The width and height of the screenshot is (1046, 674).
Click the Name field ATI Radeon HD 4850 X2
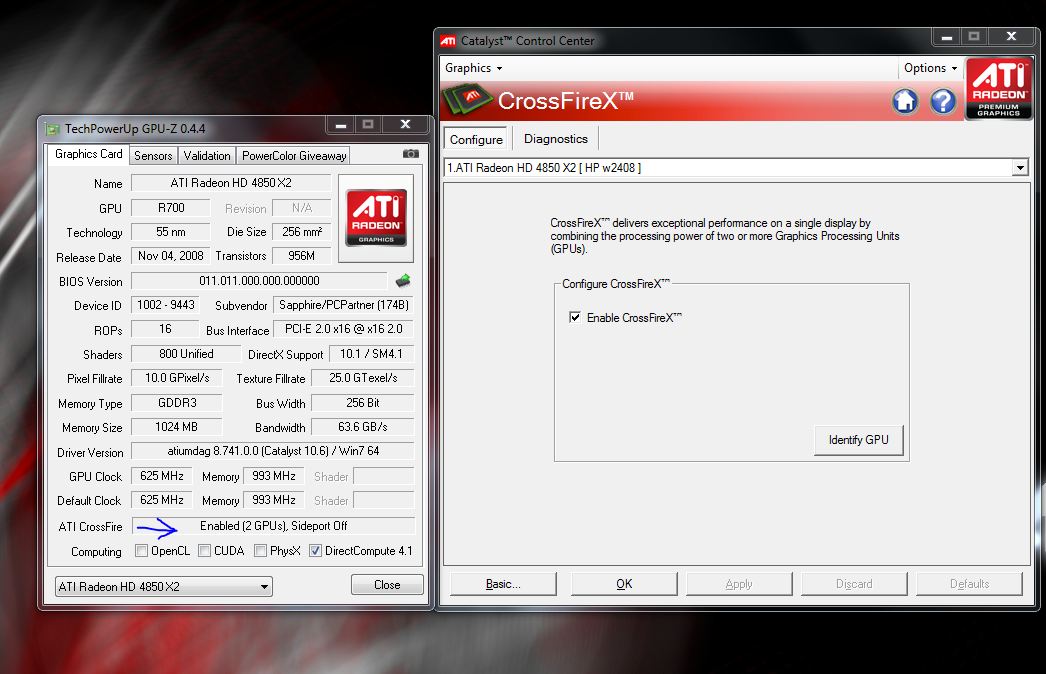(231, 183)
